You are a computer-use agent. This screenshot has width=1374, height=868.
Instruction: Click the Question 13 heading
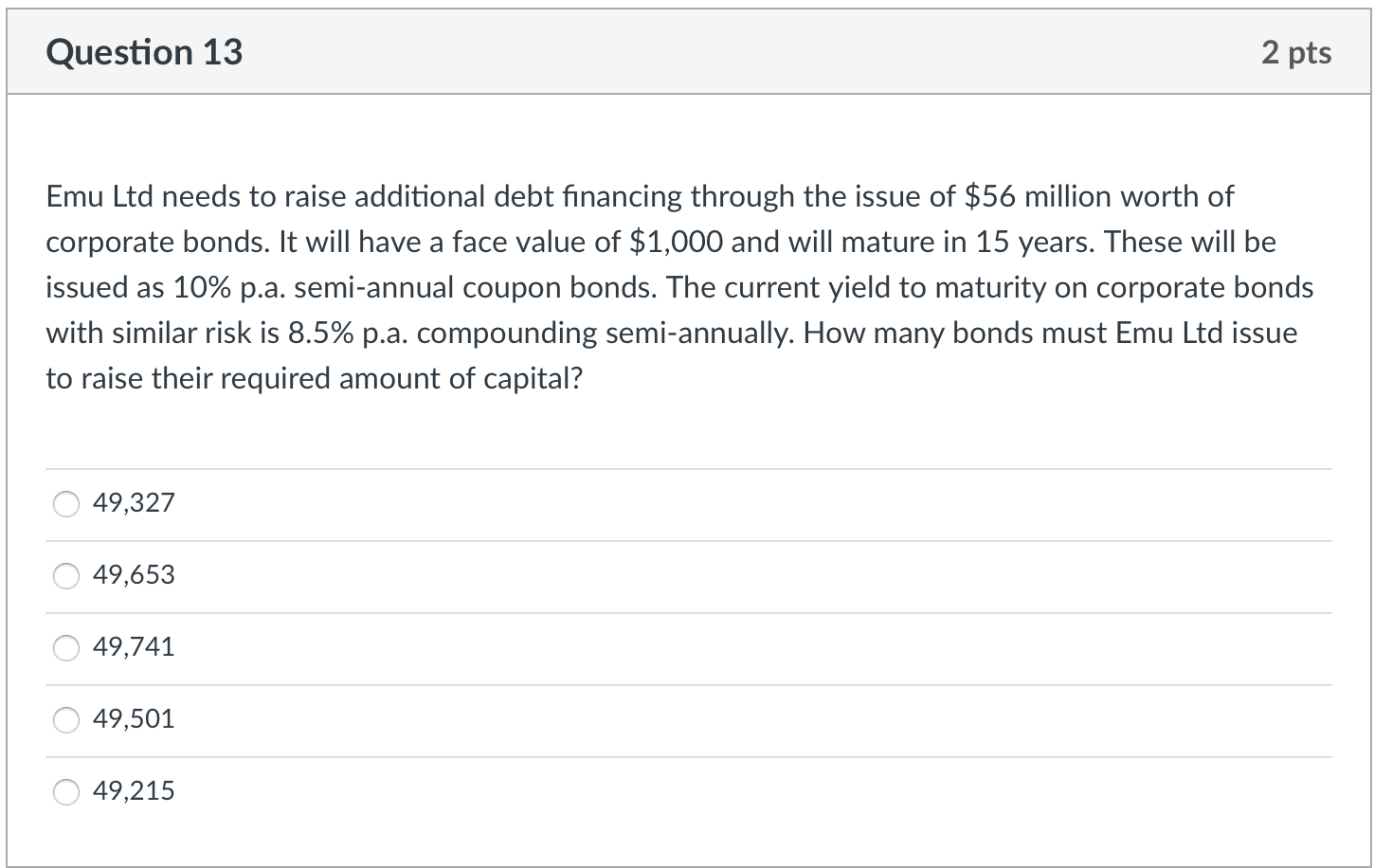point(144,52)
